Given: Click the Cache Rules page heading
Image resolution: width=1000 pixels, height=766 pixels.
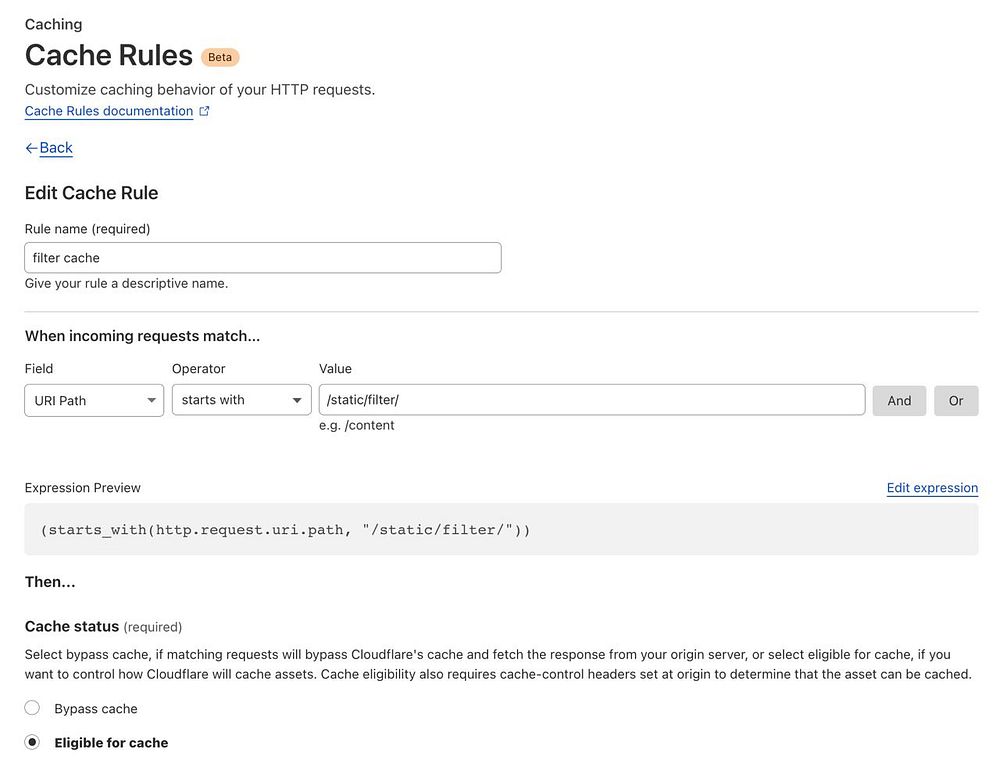Looking at the screenshot, I should 108,55.
